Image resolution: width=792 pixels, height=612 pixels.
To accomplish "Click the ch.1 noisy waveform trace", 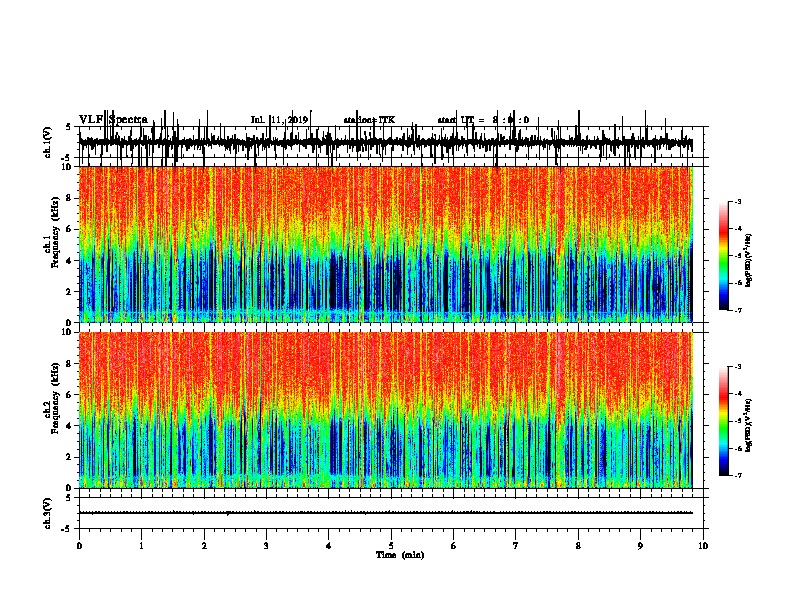I will (386, 142).
